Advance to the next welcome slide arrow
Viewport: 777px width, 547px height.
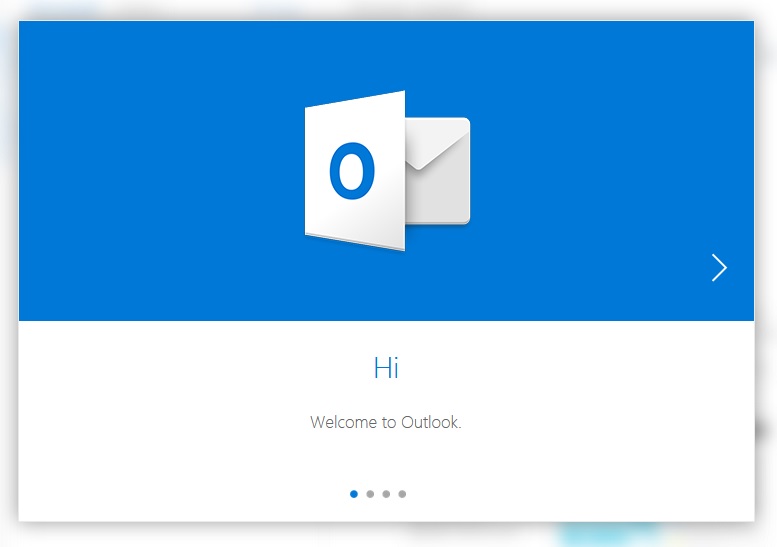point(719,268)
